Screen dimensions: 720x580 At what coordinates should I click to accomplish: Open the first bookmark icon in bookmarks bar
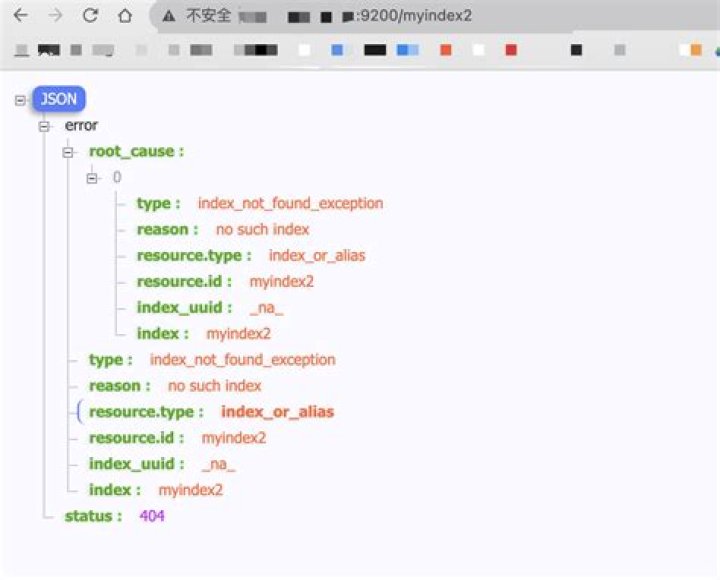pos(22,50)
